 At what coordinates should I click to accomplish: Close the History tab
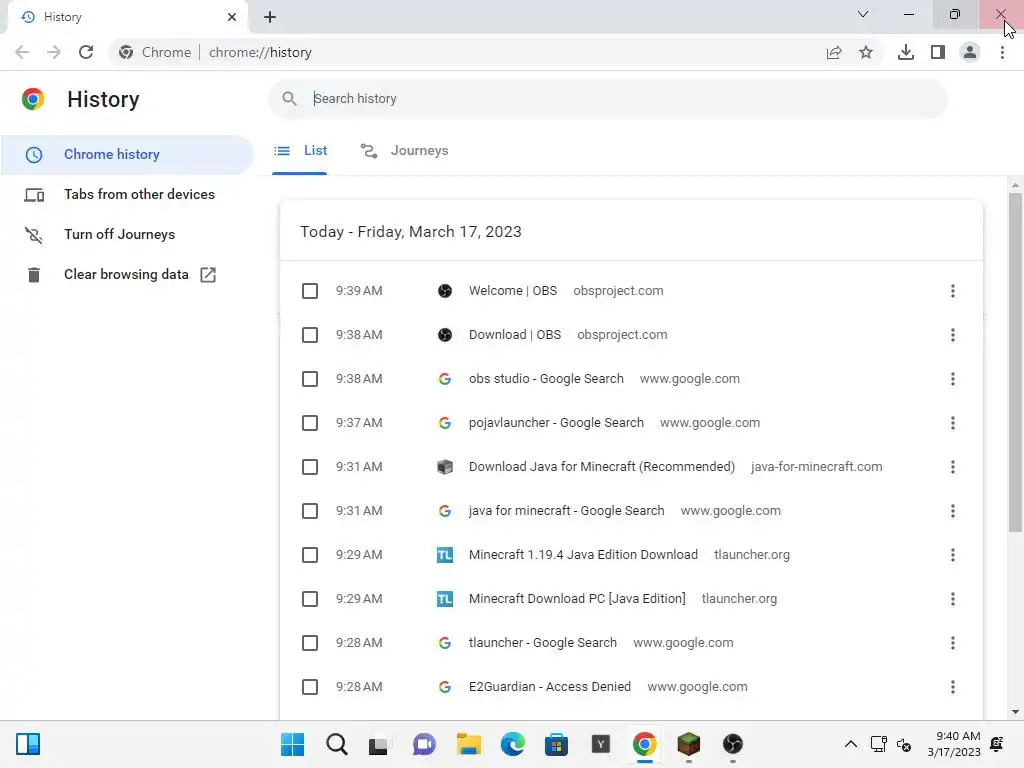[x=232, y=17]
